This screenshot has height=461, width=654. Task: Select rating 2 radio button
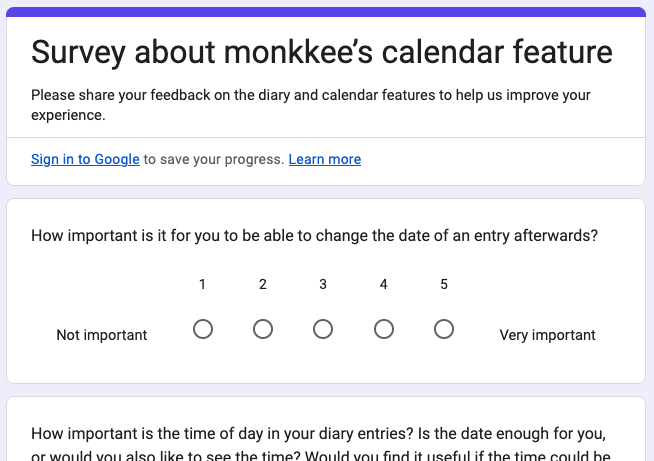pos(263,329)
